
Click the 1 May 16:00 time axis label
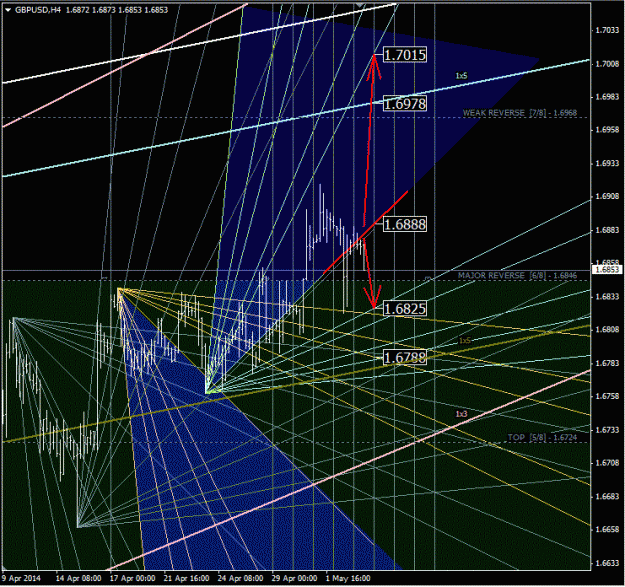tap(348, 578)
